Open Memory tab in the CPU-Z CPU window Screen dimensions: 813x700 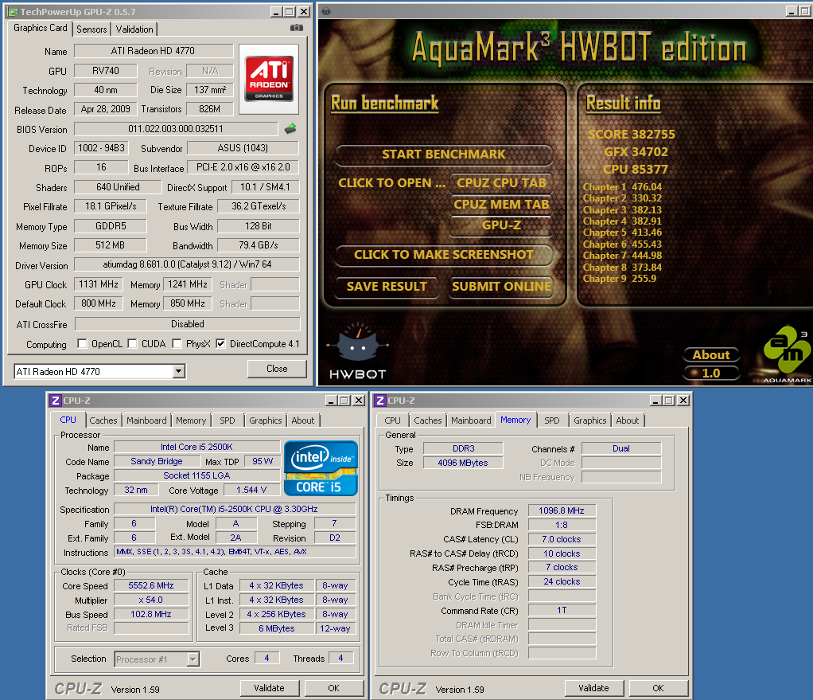[x=191, y=421]
